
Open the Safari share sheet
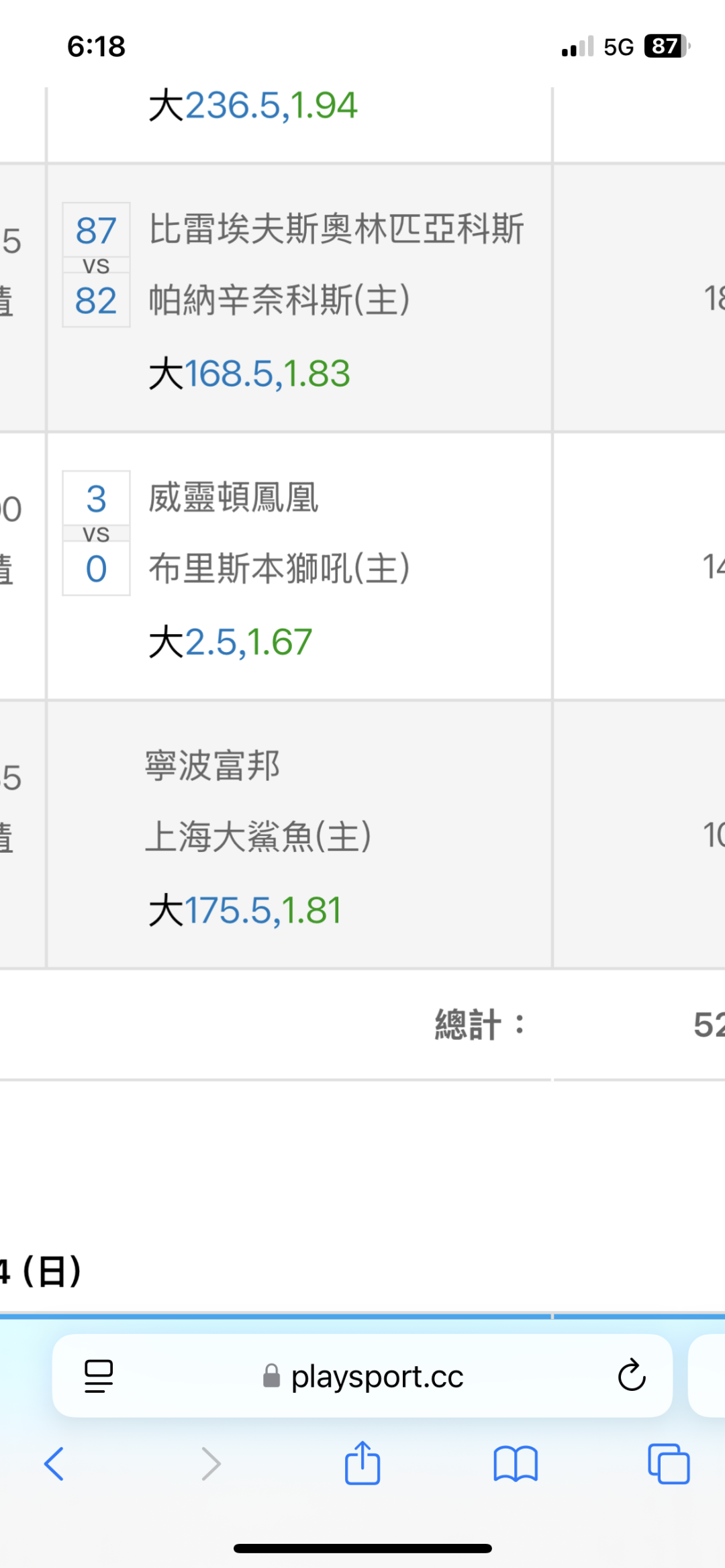coord(362,1462)
